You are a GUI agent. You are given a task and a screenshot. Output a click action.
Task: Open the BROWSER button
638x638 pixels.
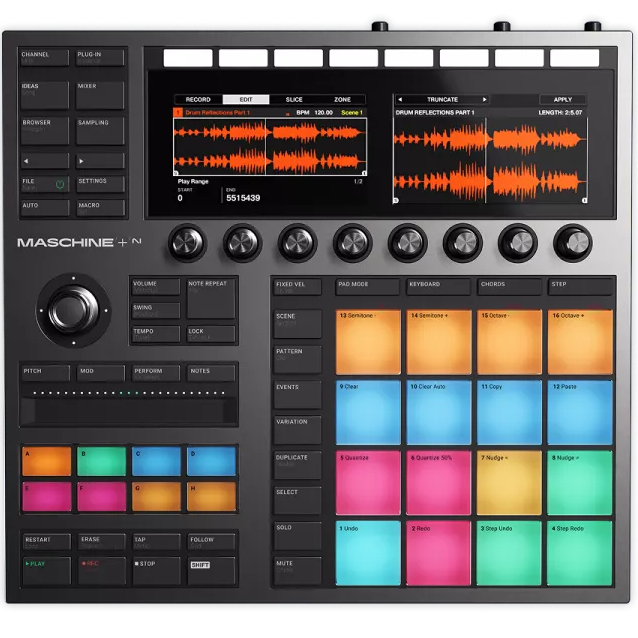point(45,130)
